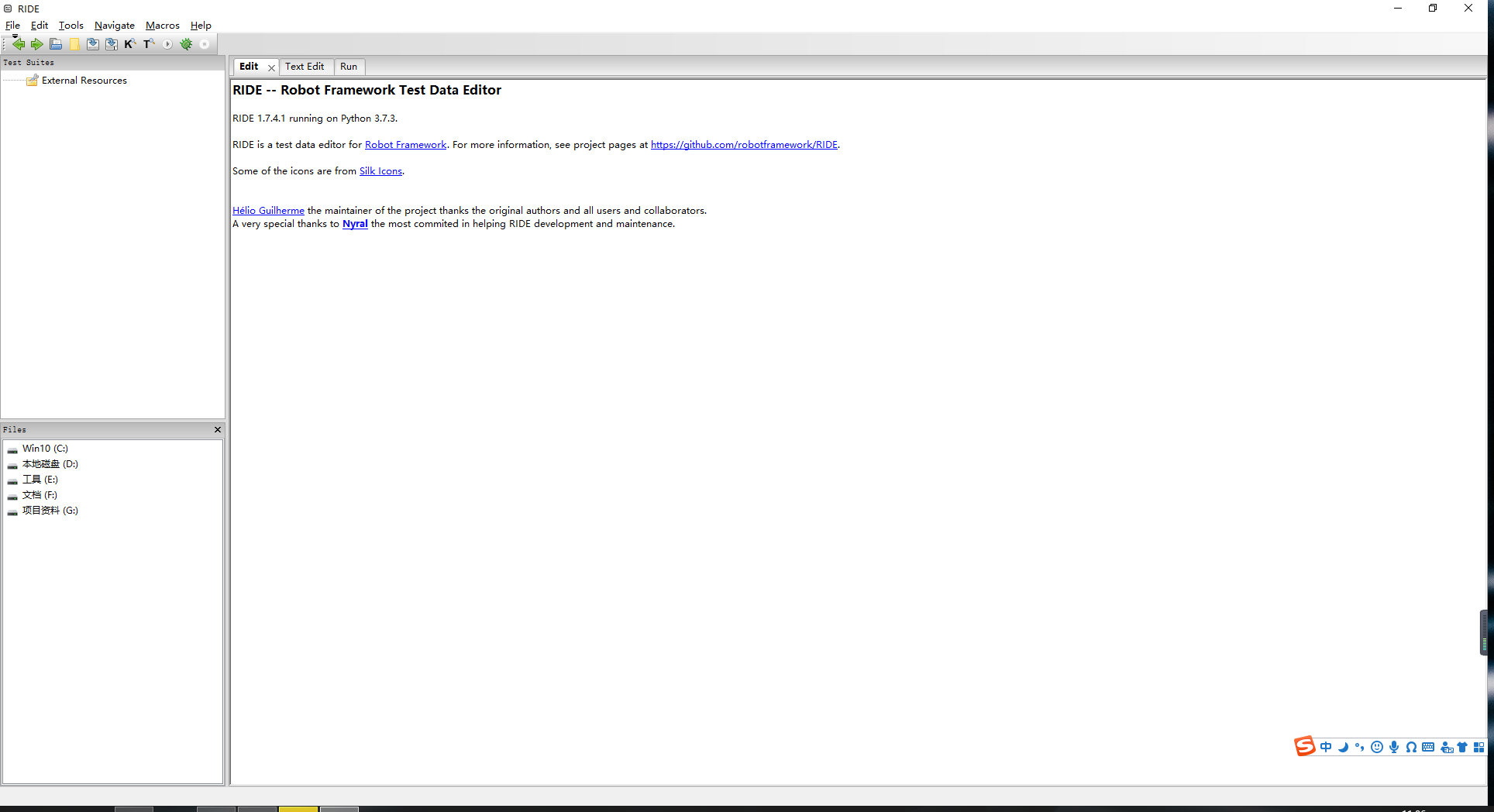Open the Help menu
1494x812 pixels.
click(x=201, y=26)
